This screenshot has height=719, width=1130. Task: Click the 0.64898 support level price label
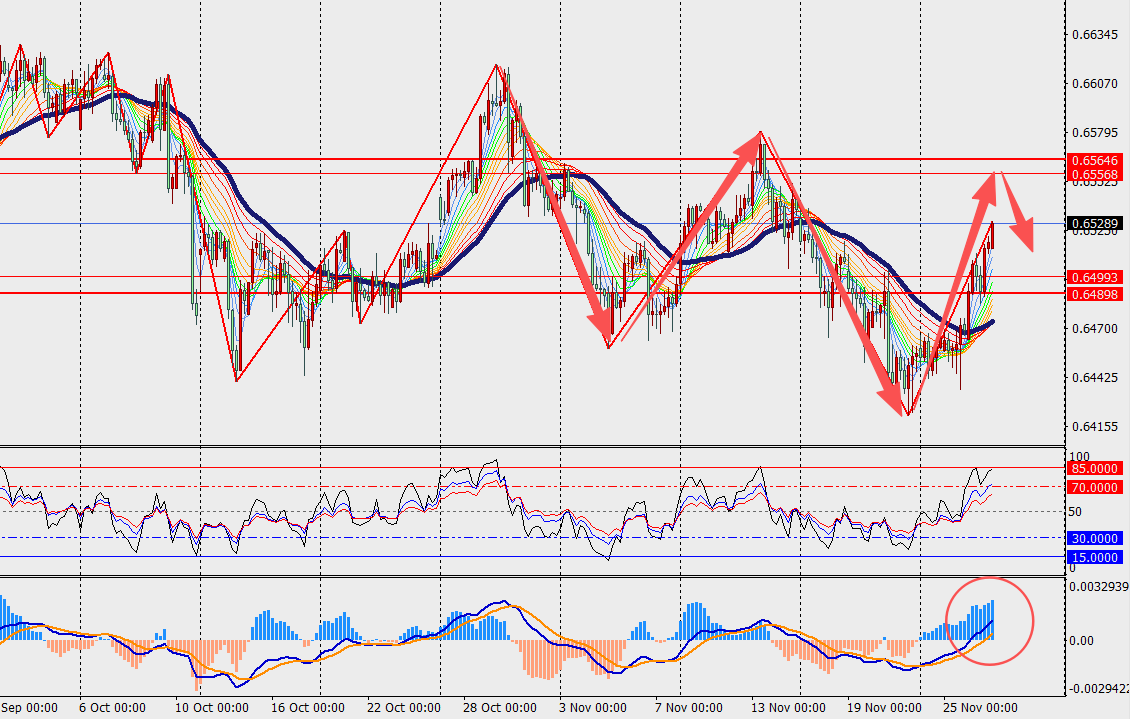click(x=1097, y=293)
